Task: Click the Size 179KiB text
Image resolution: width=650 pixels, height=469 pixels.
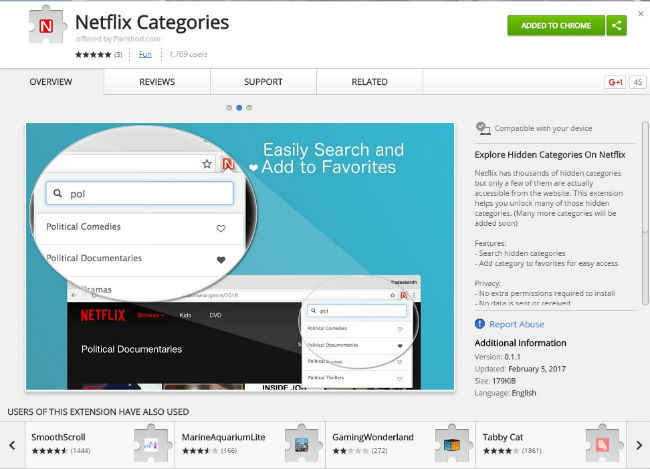Action: pos(495,381)
